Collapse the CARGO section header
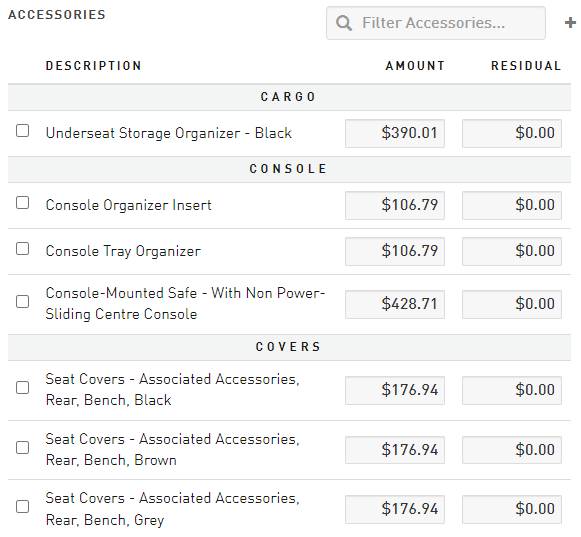The image size is (581, 537). pos(289,97)
